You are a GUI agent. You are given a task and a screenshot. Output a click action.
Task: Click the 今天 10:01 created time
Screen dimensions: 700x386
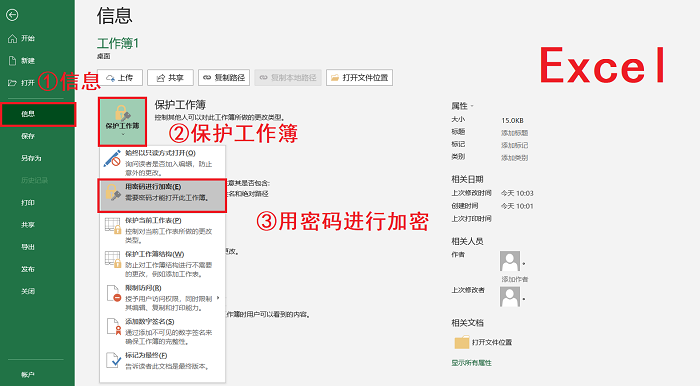click(x=517, y=206)
